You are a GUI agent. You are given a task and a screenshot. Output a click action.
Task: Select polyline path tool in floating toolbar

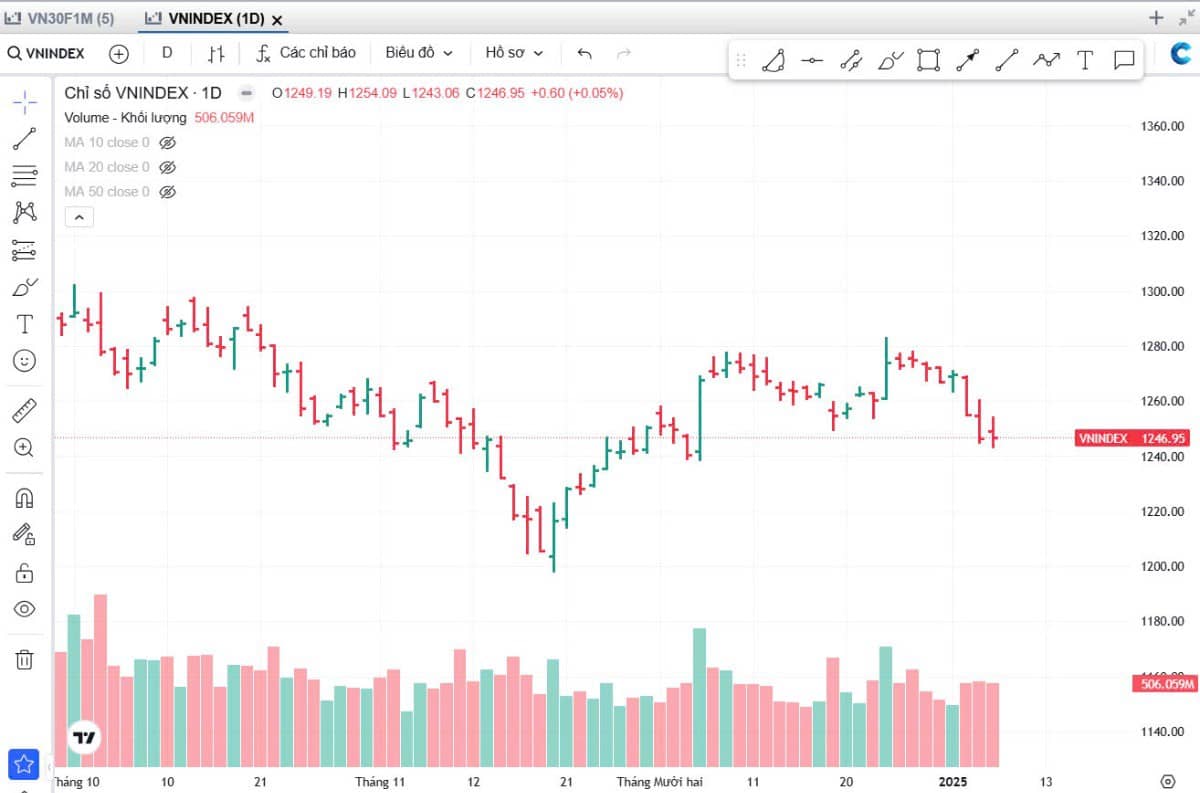click(x=1046, y=61)
